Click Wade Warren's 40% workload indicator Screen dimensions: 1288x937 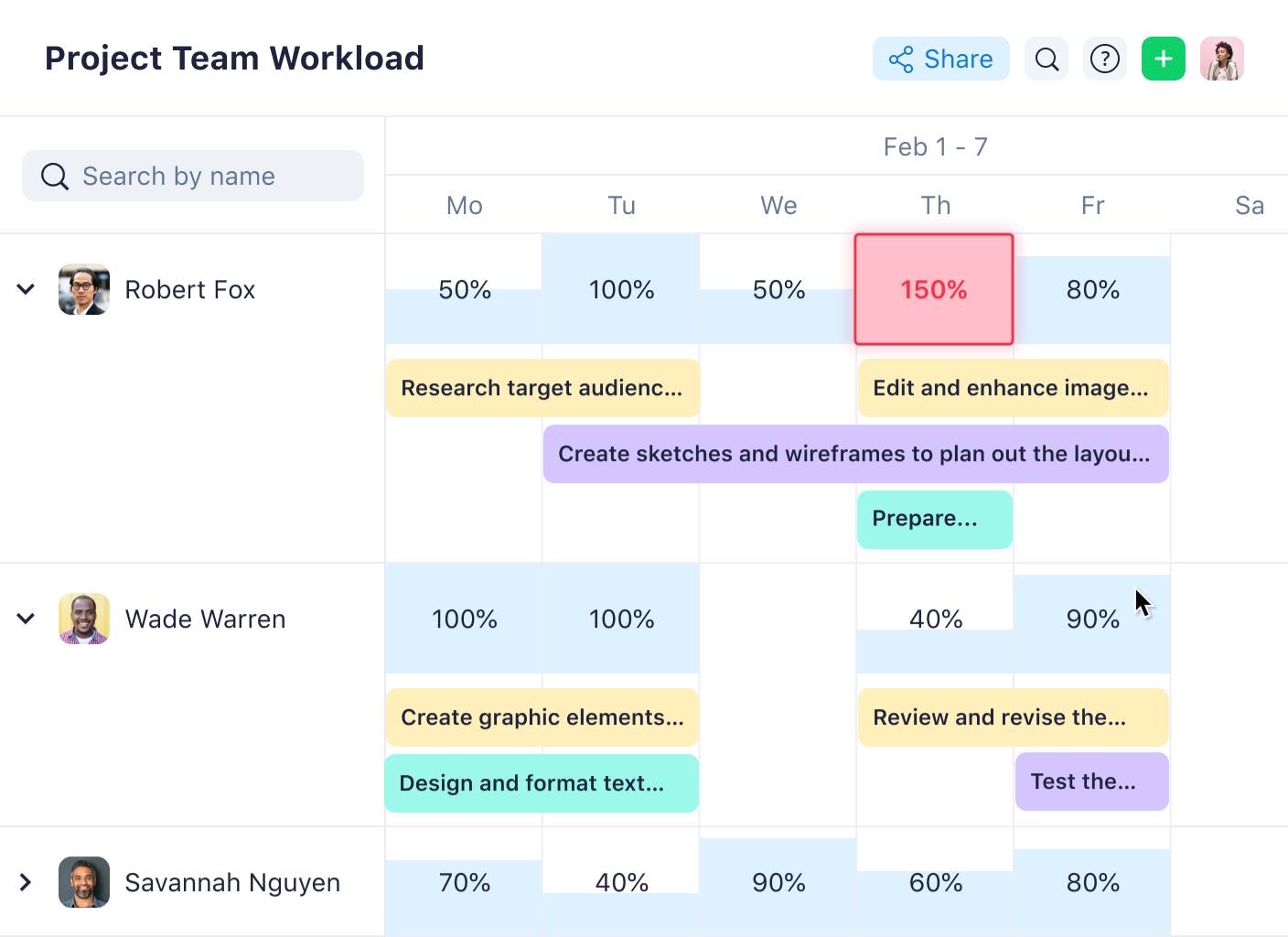click(x=936, y=619)
